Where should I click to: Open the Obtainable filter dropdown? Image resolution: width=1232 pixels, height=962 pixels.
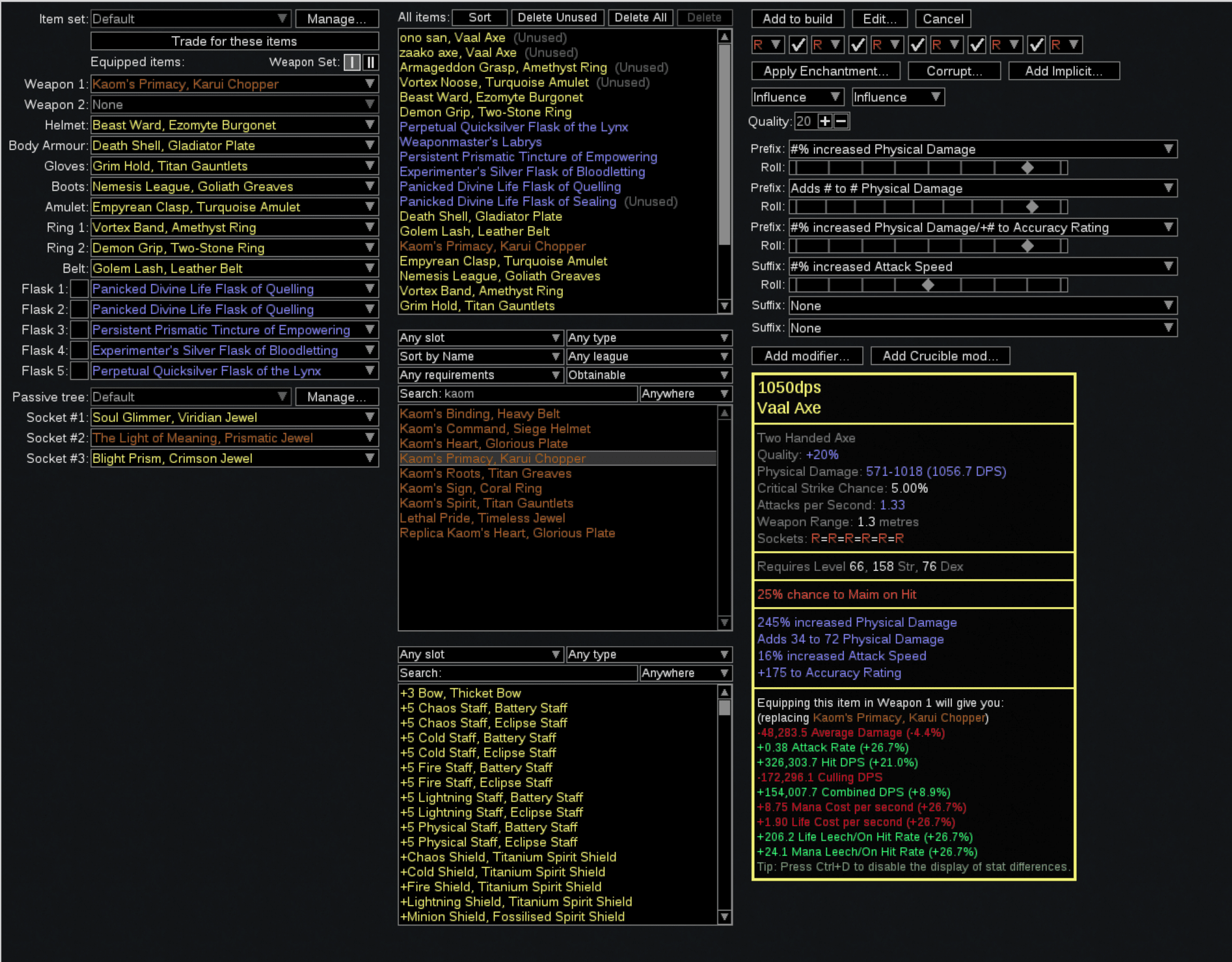coord(649,375)
